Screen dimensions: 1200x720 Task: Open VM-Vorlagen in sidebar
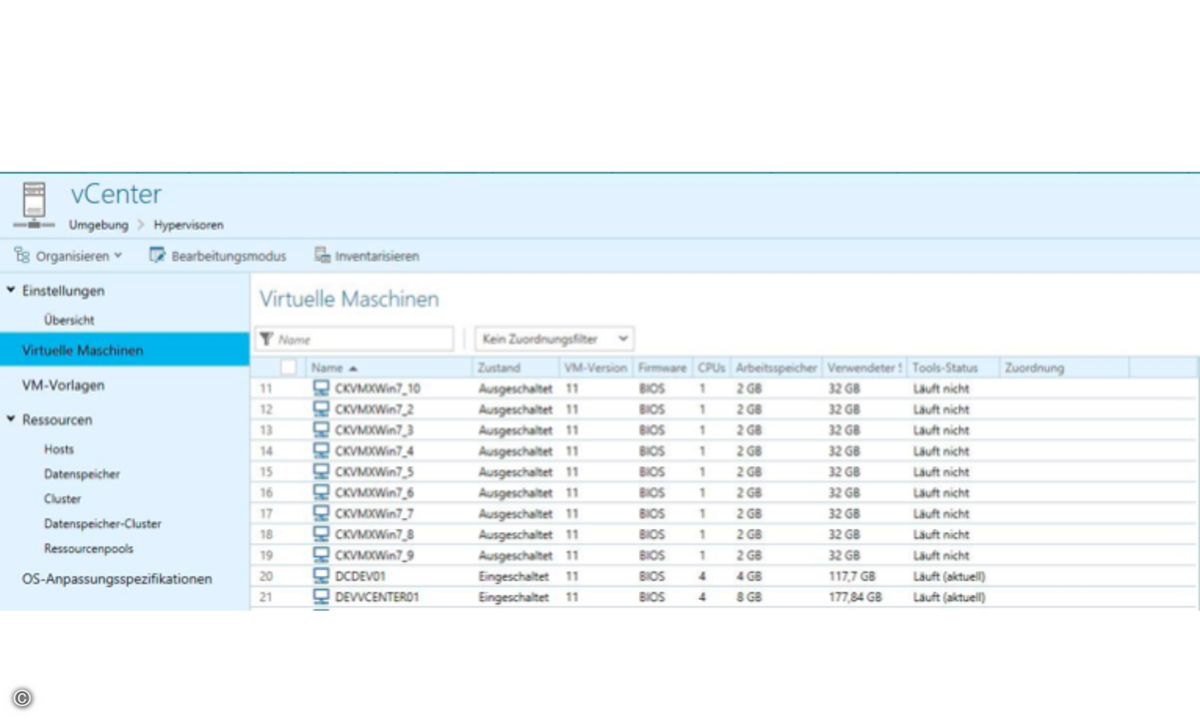[x=63, y=385]
